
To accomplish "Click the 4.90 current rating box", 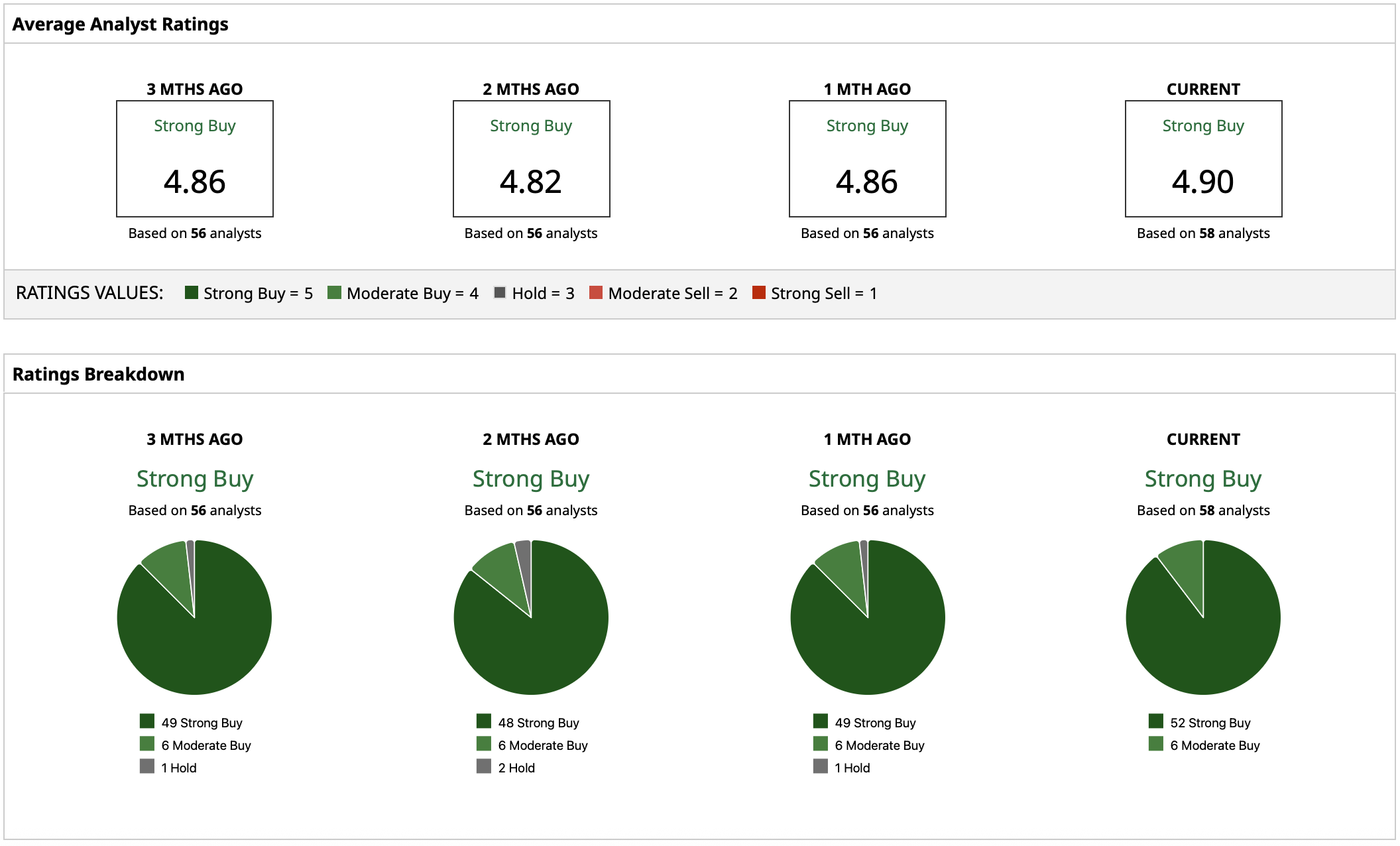I will [1203, 159].
